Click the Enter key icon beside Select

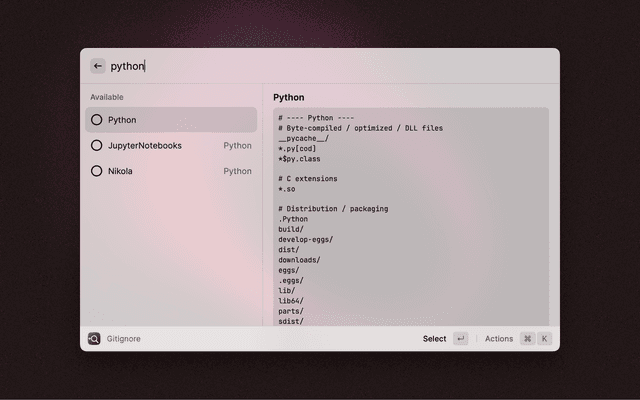tap(460, 339)
